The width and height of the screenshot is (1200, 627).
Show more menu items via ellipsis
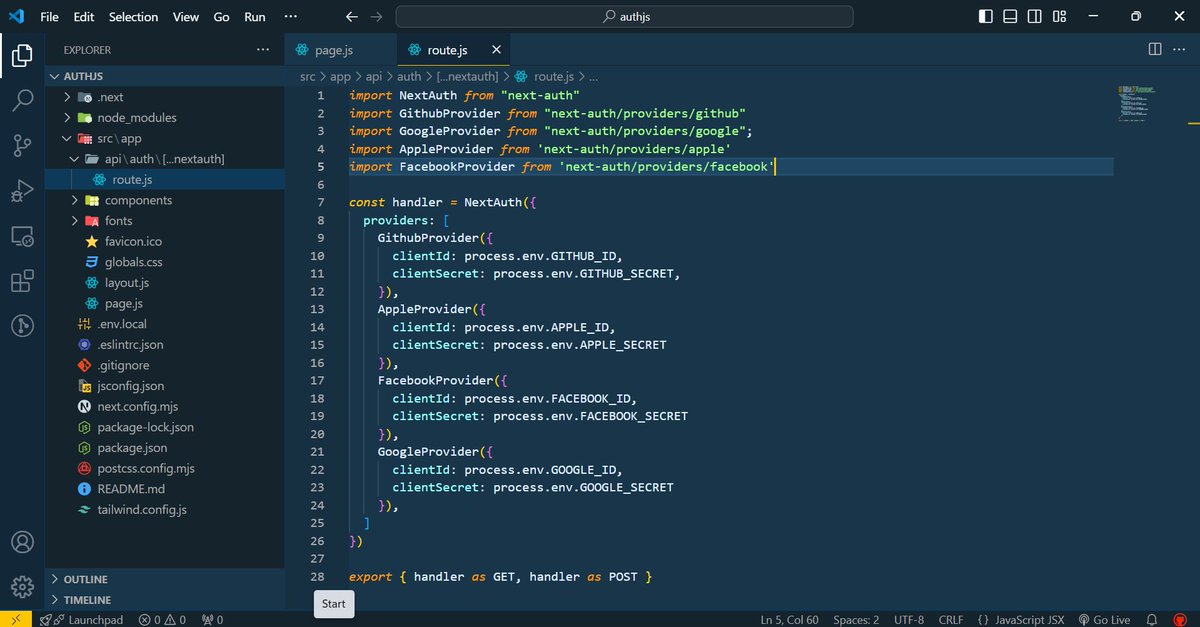(291, 16)
